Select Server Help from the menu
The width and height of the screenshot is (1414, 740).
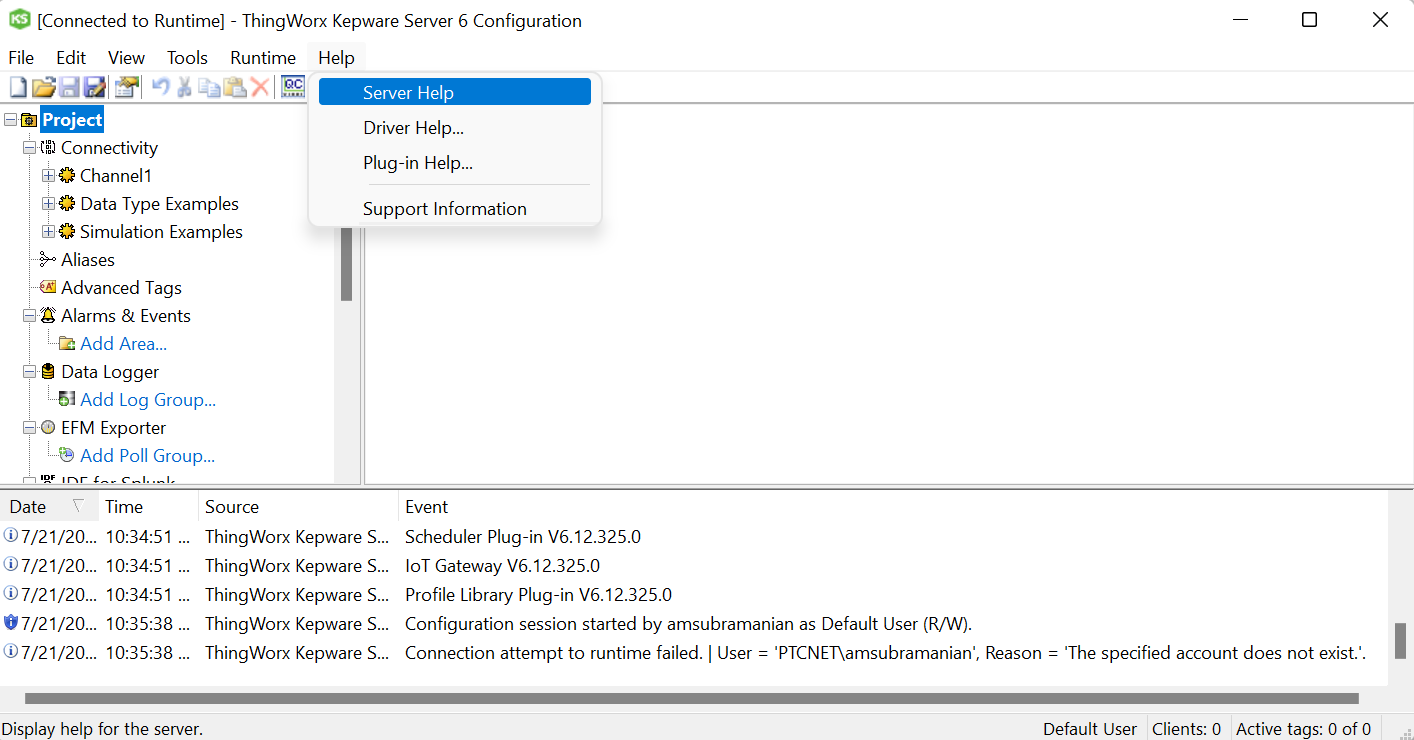click(x=407, y=92)
